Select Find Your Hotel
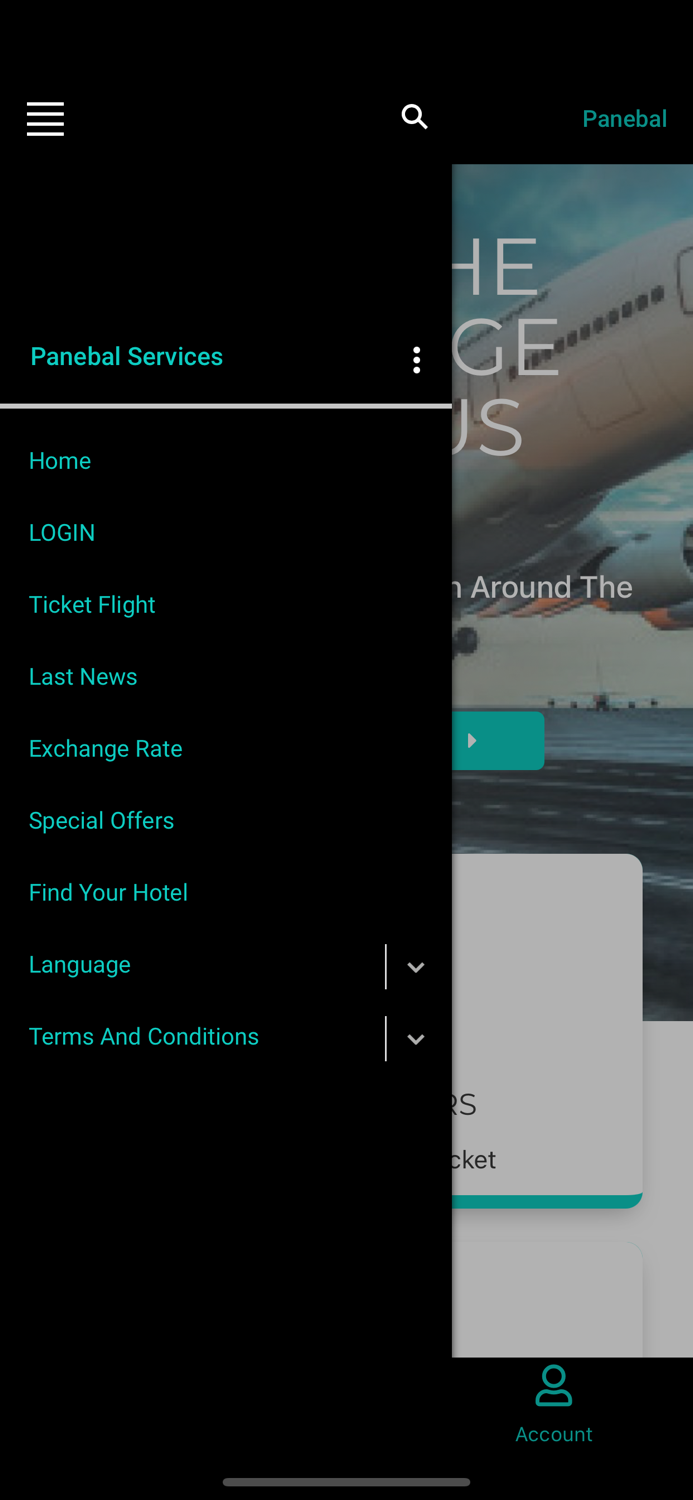Image resolution: width=693 pixels, height=1500 pixels. click(108, 893)
